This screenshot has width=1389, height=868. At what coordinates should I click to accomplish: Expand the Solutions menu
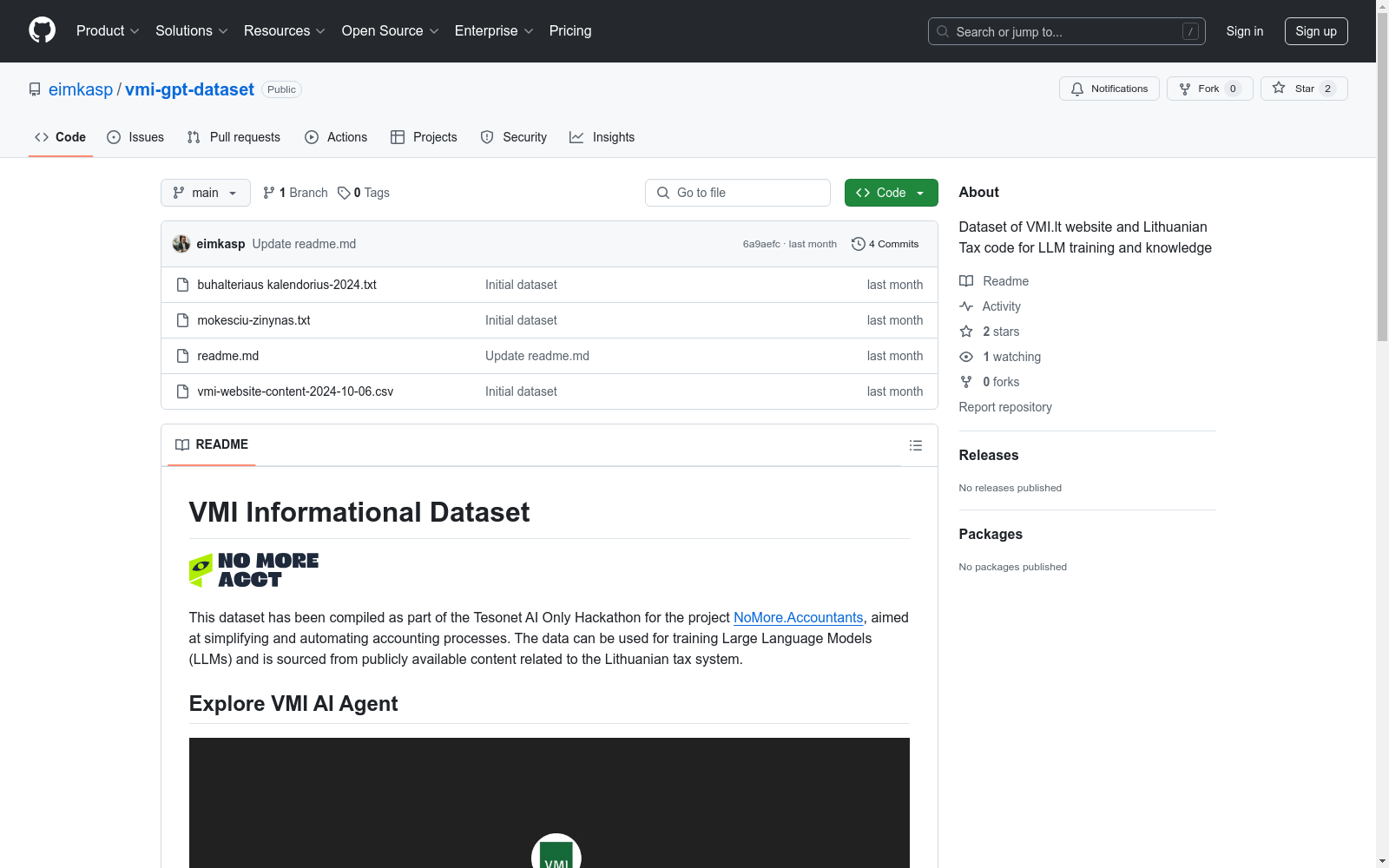click(192, 30)
